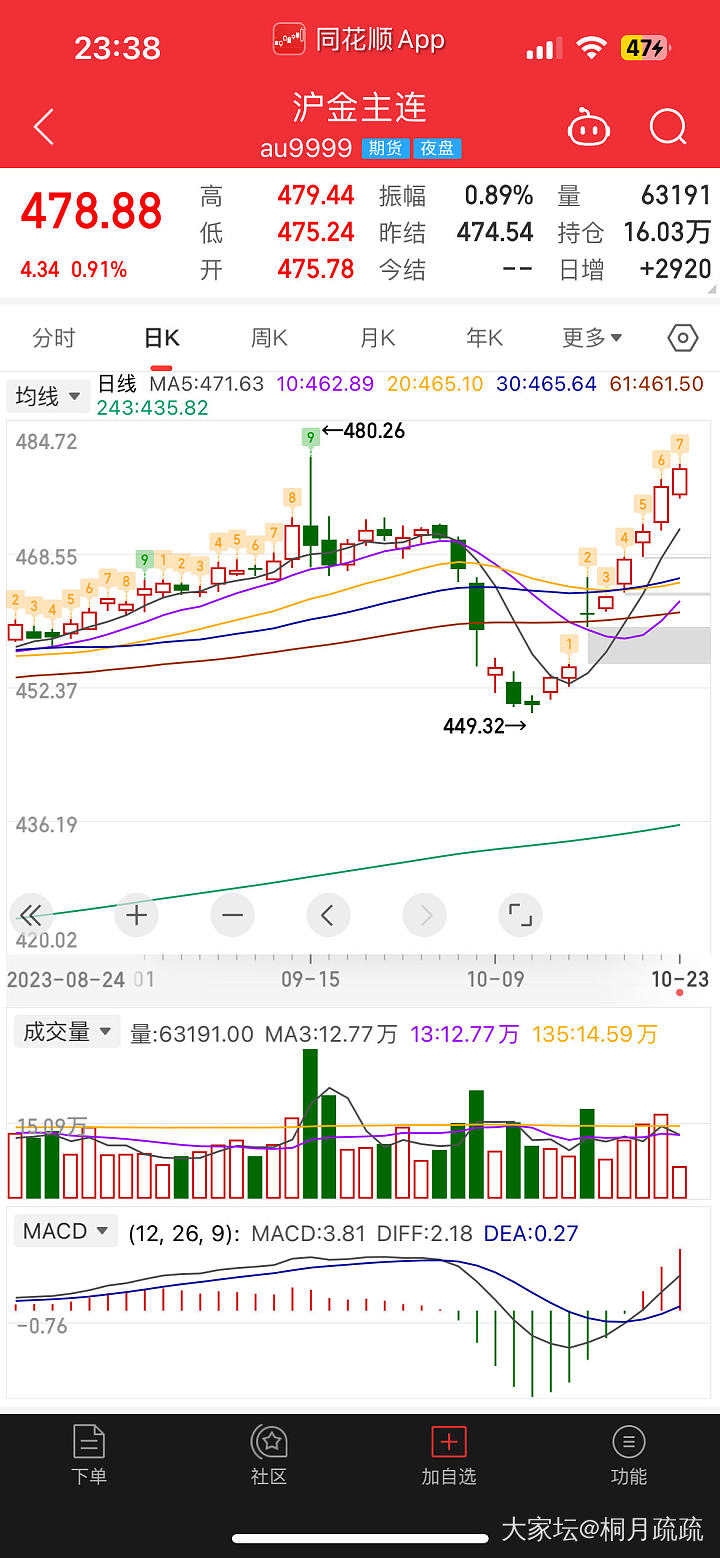Open chart settings hexagon icon

[x=682, y=338]
